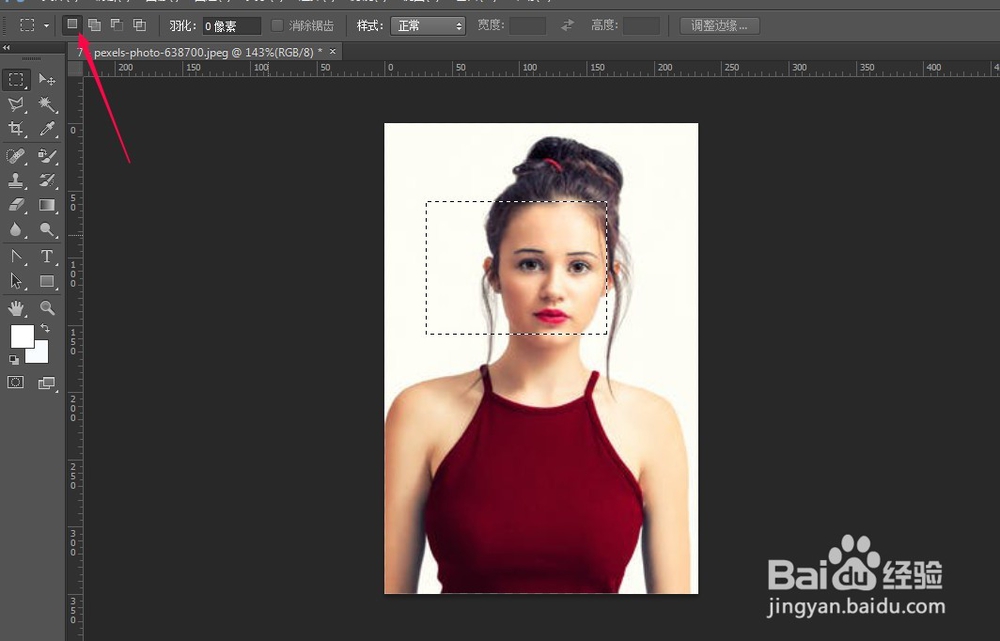
Task: Select the History Brush tool
Action: 47,181
